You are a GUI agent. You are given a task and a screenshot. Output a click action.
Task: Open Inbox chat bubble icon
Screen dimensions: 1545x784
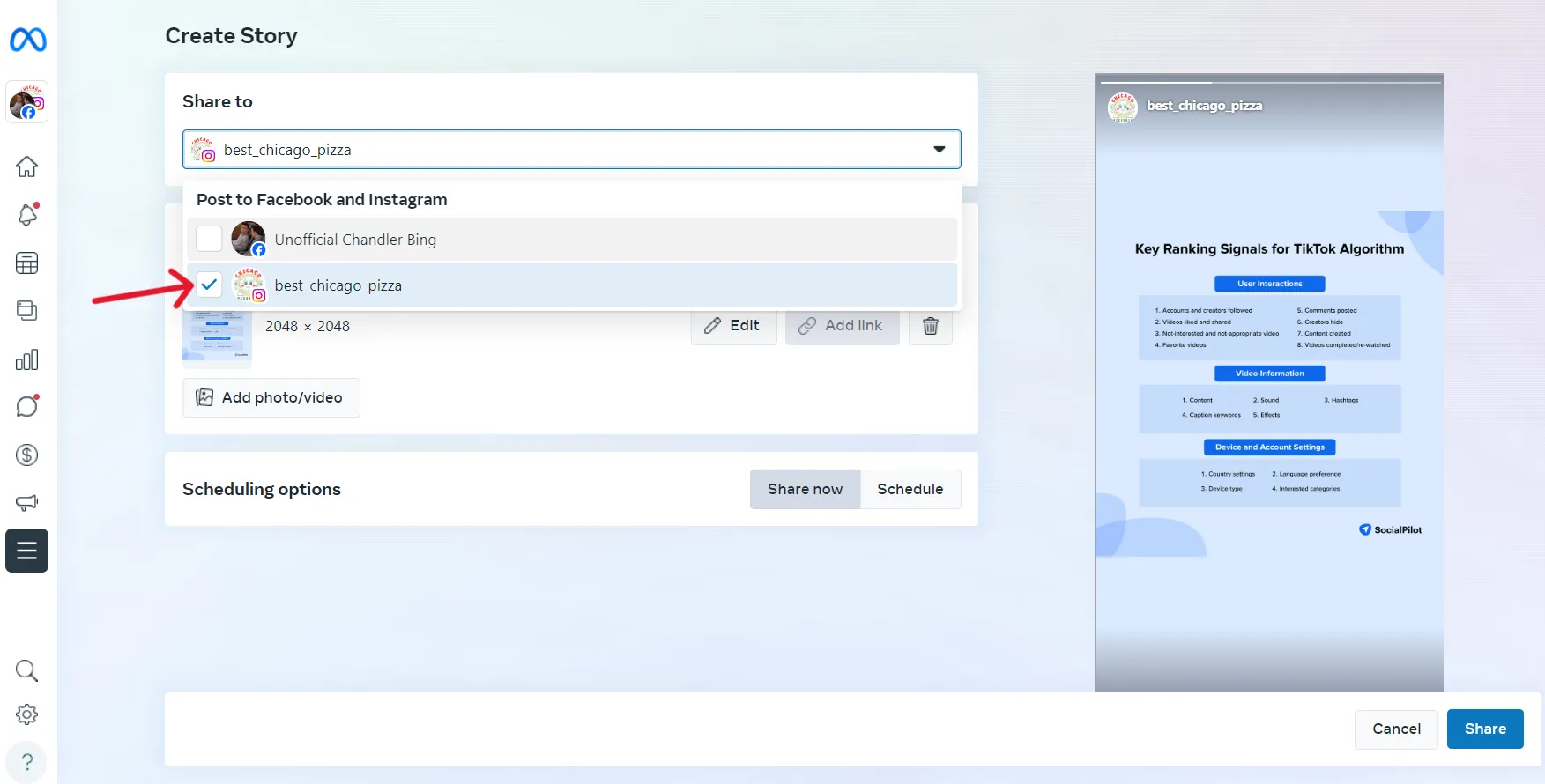(27, 406)
